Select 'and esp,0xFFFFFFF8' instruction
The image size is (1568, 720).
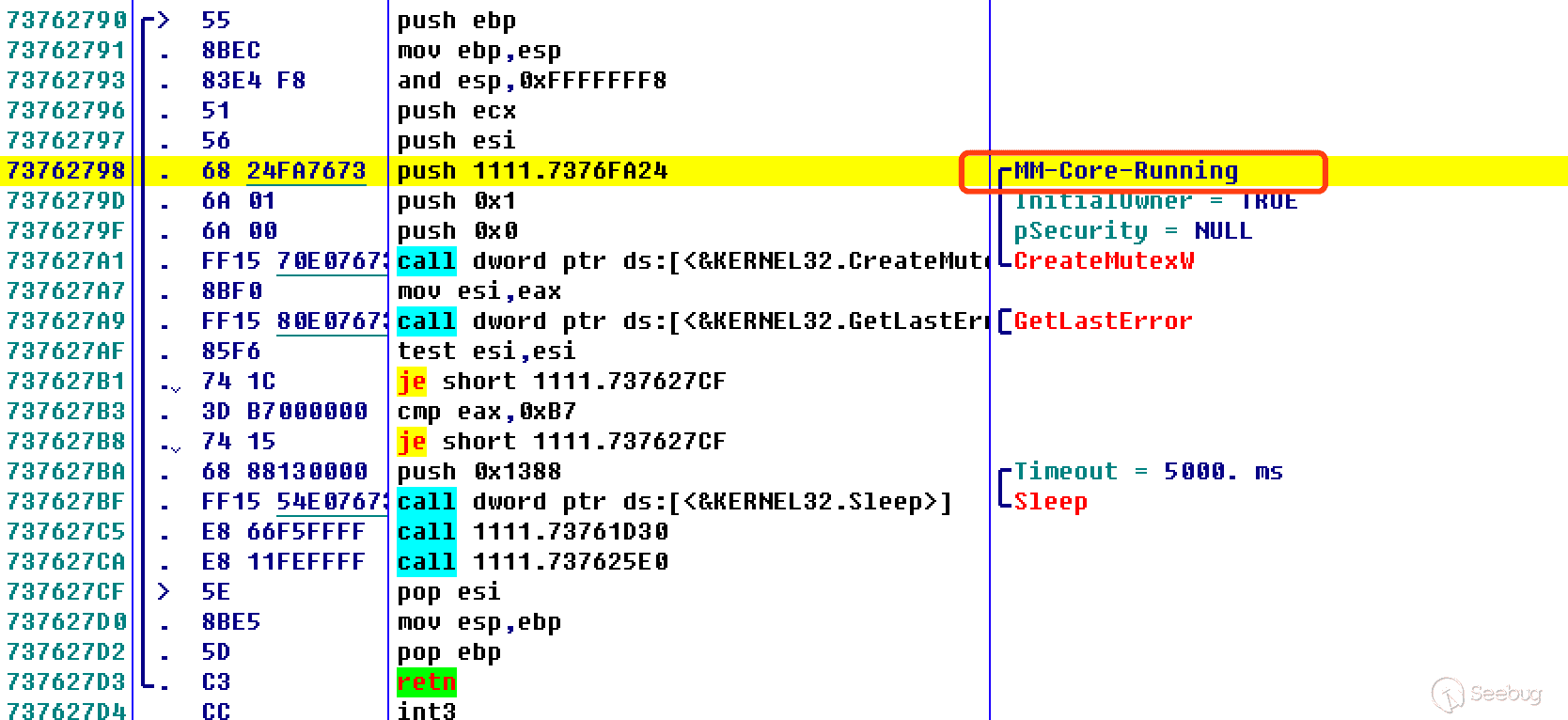pyautogui.click(x=532, y=80)
